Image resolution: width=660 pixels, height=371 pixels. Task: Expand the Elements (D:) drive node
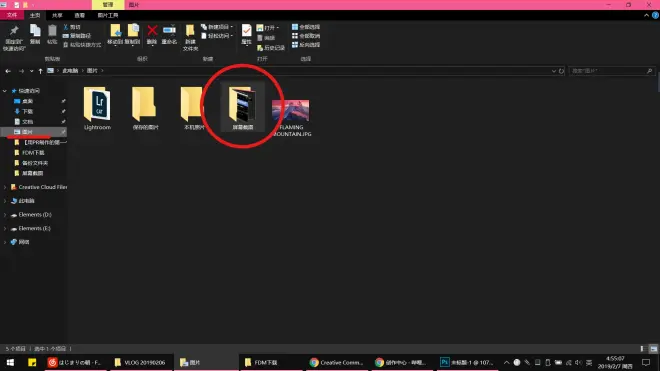click(x=5, y=215)
